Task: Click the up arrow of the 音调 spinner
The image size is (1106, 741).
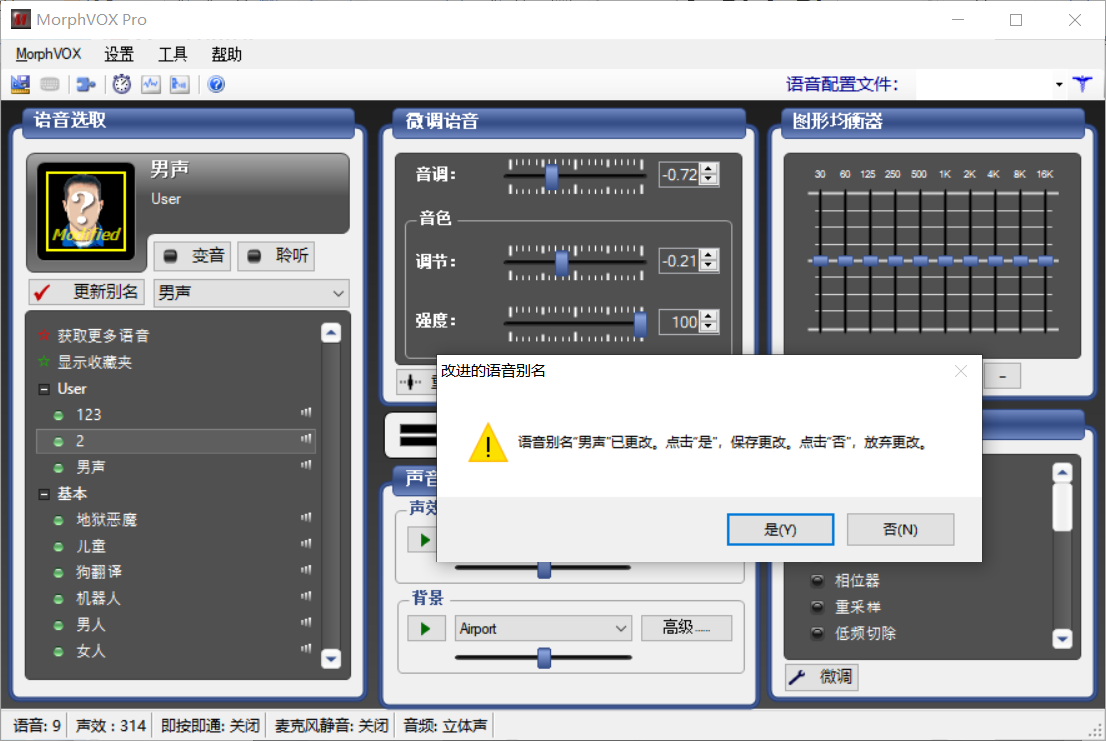Action: 710,169
